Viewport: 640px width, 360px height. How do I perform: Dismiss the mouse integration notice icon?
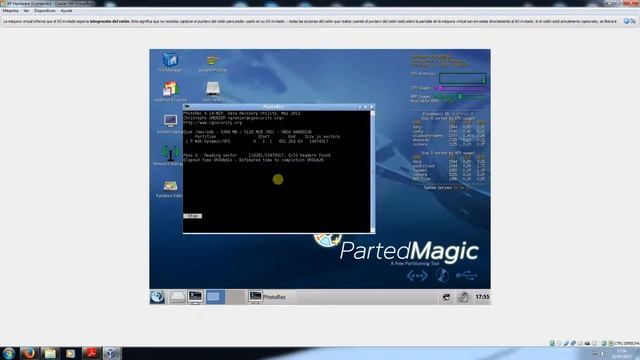[626, 21]
